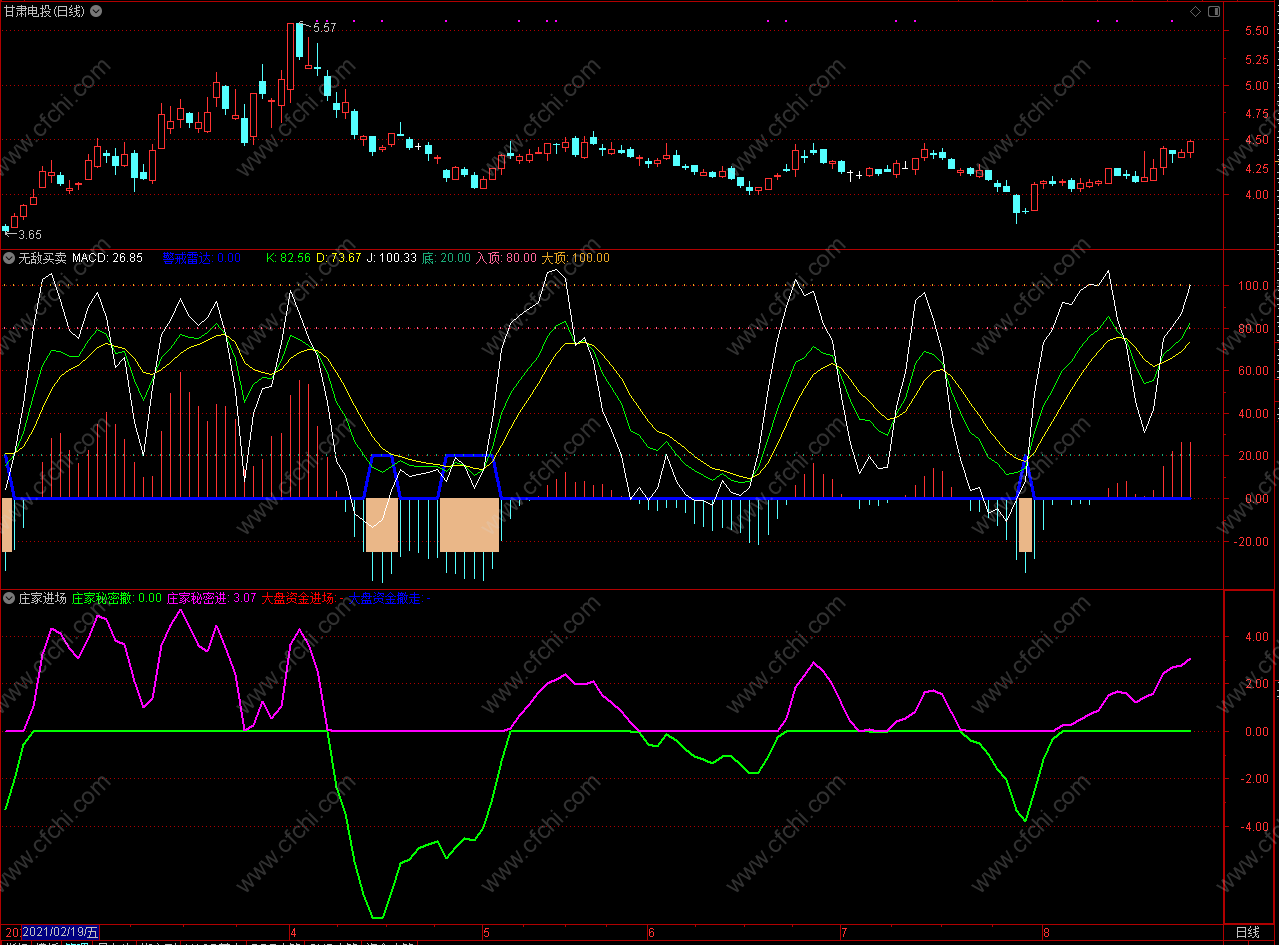Expand the 无敌买卖 indicator options arrow
This screenshot has width=1279, height=945.
9,258
